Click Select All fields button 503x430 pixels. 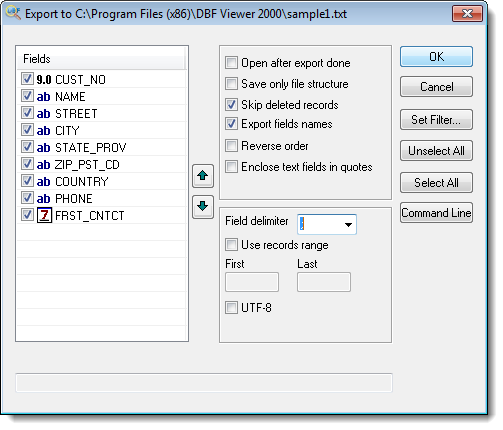pyautogui.click(x=436, y=183)
